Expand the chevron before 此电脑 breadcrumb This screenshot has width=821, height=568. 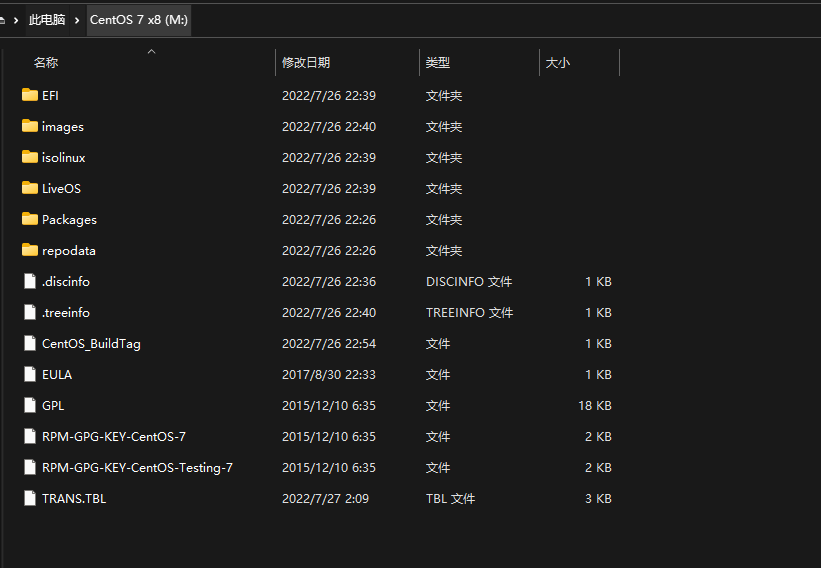click(16, 20)
